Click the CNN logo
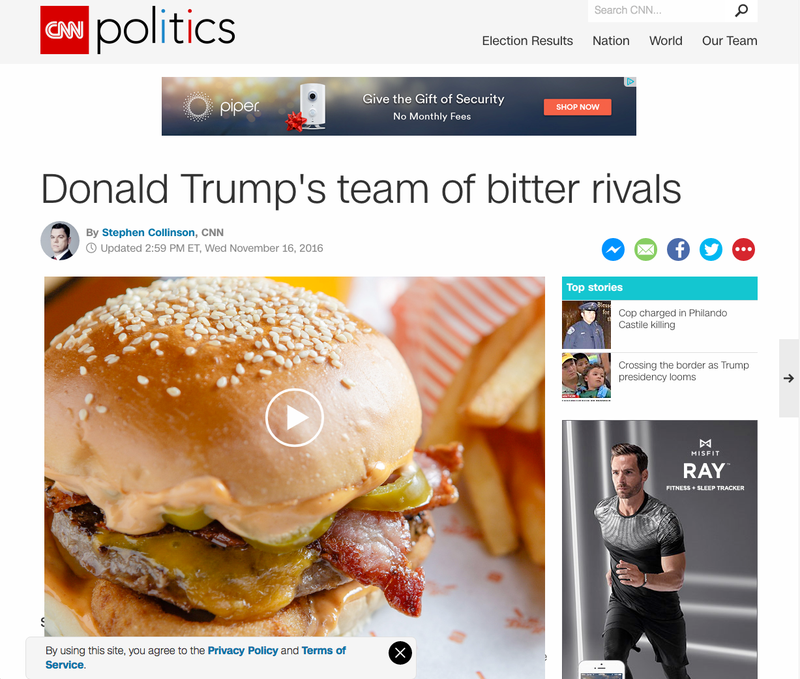800x679 pixels. (x=64, y=30)
